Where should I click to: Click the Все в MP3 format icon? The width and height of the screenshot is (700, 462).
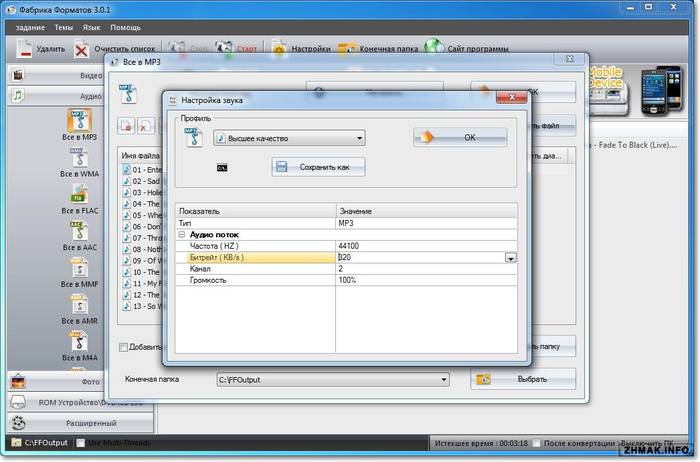coord(78,124)
